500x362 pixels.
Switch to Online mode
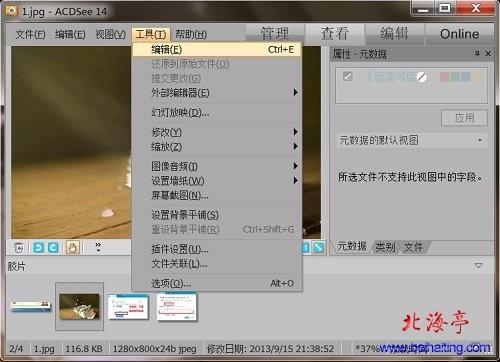pyautogui.click(x=459, y=34)
